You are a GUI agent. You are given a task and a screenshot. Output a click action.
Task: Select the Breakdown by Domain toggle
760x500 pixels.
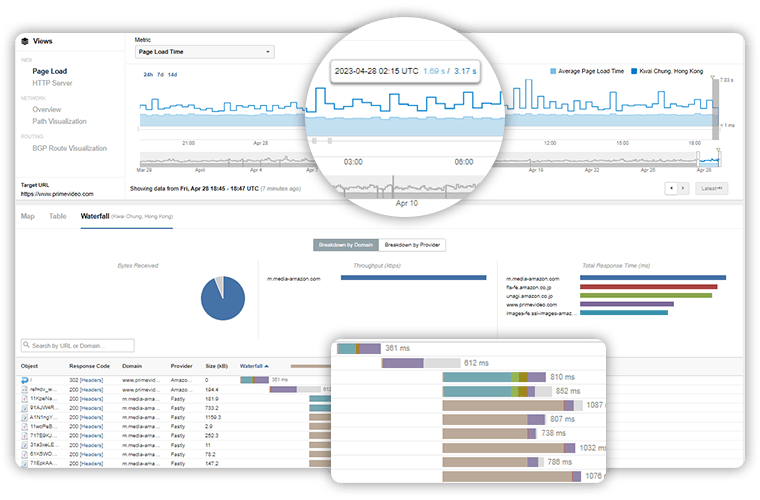[346, 244]
